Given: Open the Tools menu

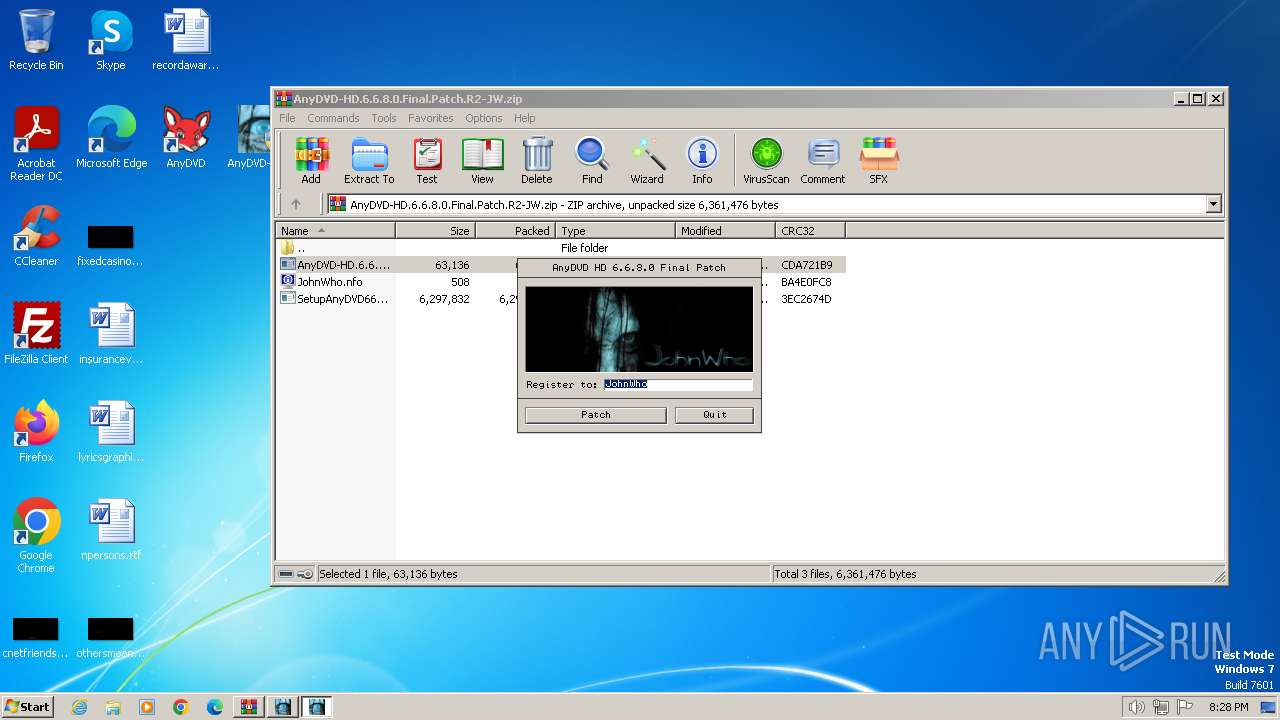Looking at the screenshot, I should [x=384, y=118].
